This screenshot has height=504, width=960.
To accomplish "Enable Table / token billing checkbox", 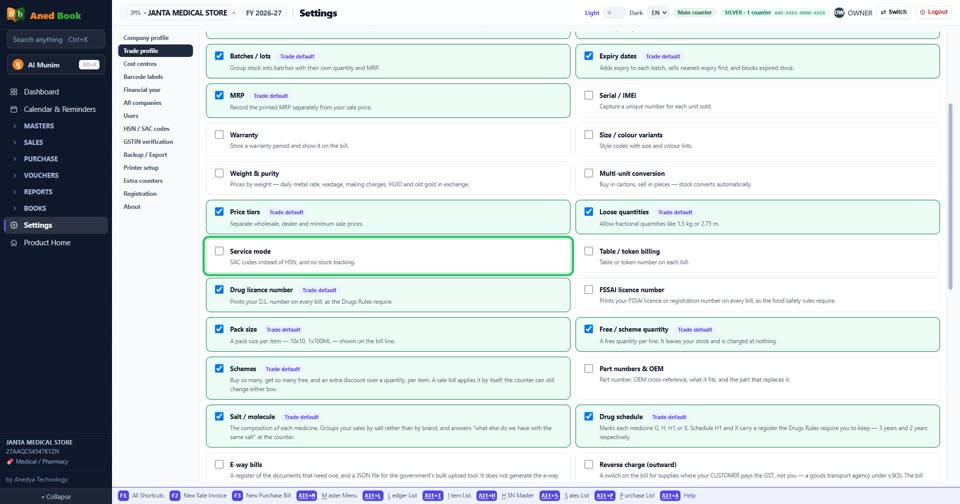I will click(x=588, y=251).
